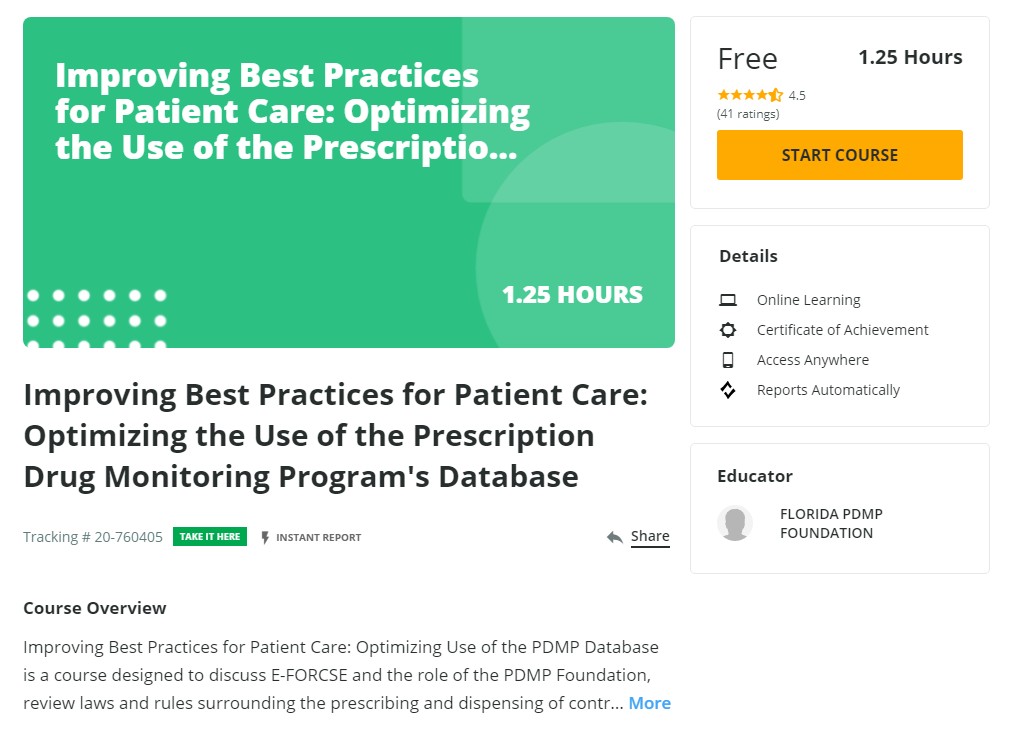Open the Share link
This screenshot has width=1011, height=734.
pyautogui.click(x=650, y=537)
